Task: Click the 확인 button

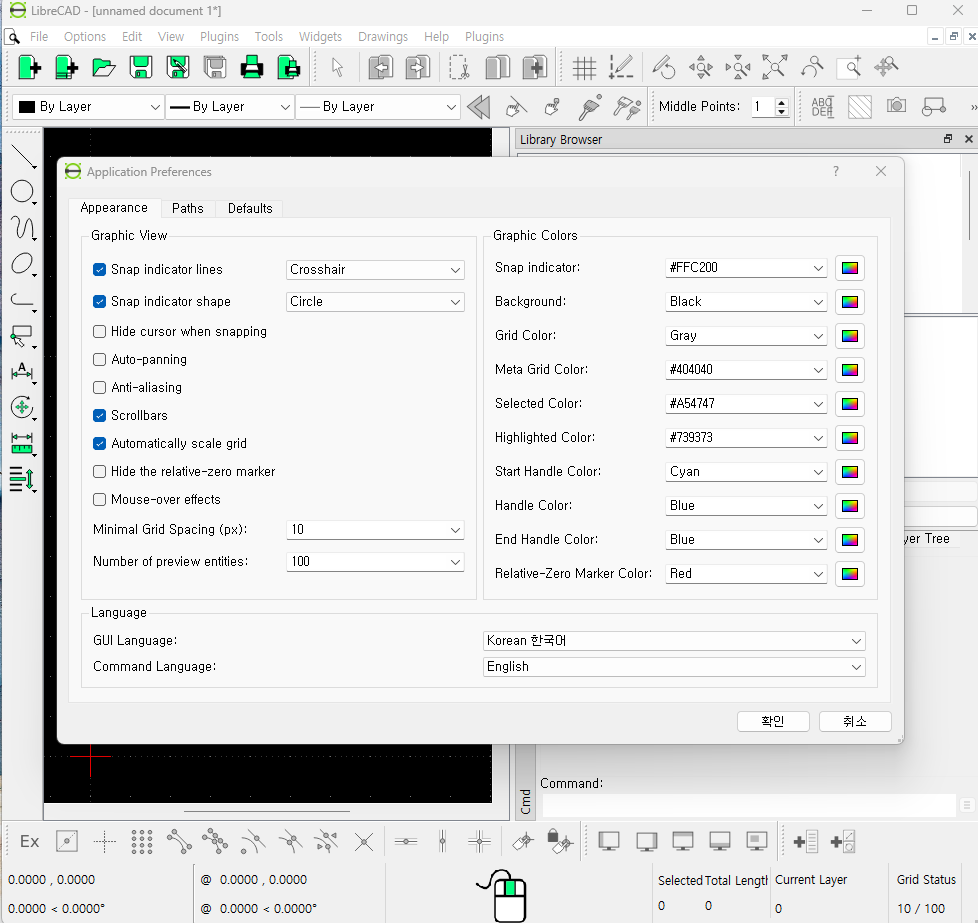Action: click(x=773, y=721)
